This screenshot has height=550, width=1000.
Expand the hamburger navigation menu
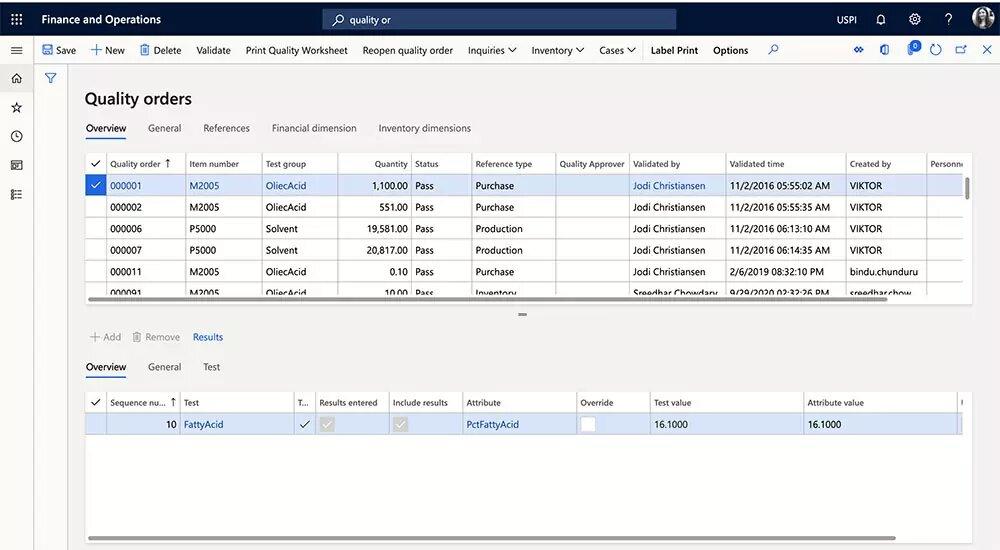click(17, 50)
